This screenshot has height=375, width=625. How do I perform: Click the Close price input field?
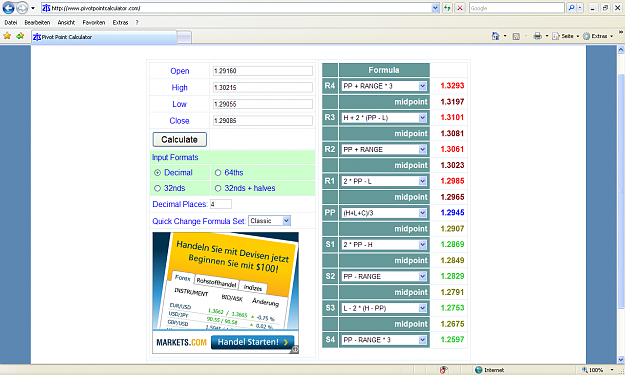pos(263,120)
